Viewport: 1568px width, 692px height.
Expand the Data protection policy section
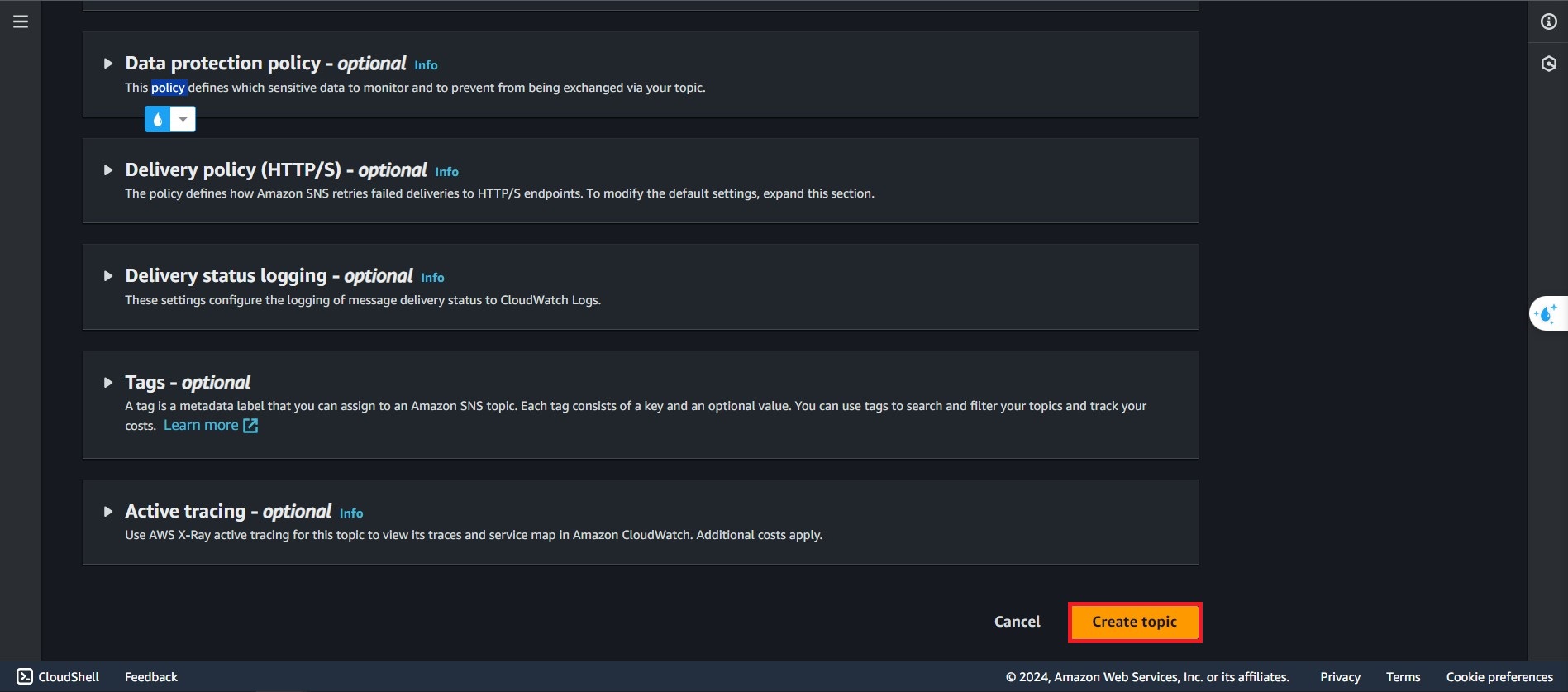click(x=107, y=64)
